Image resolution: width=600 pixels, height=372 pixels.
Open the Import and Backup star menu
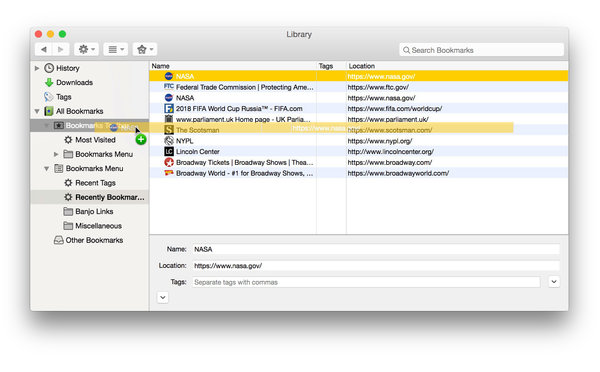[x=145, y=49]
